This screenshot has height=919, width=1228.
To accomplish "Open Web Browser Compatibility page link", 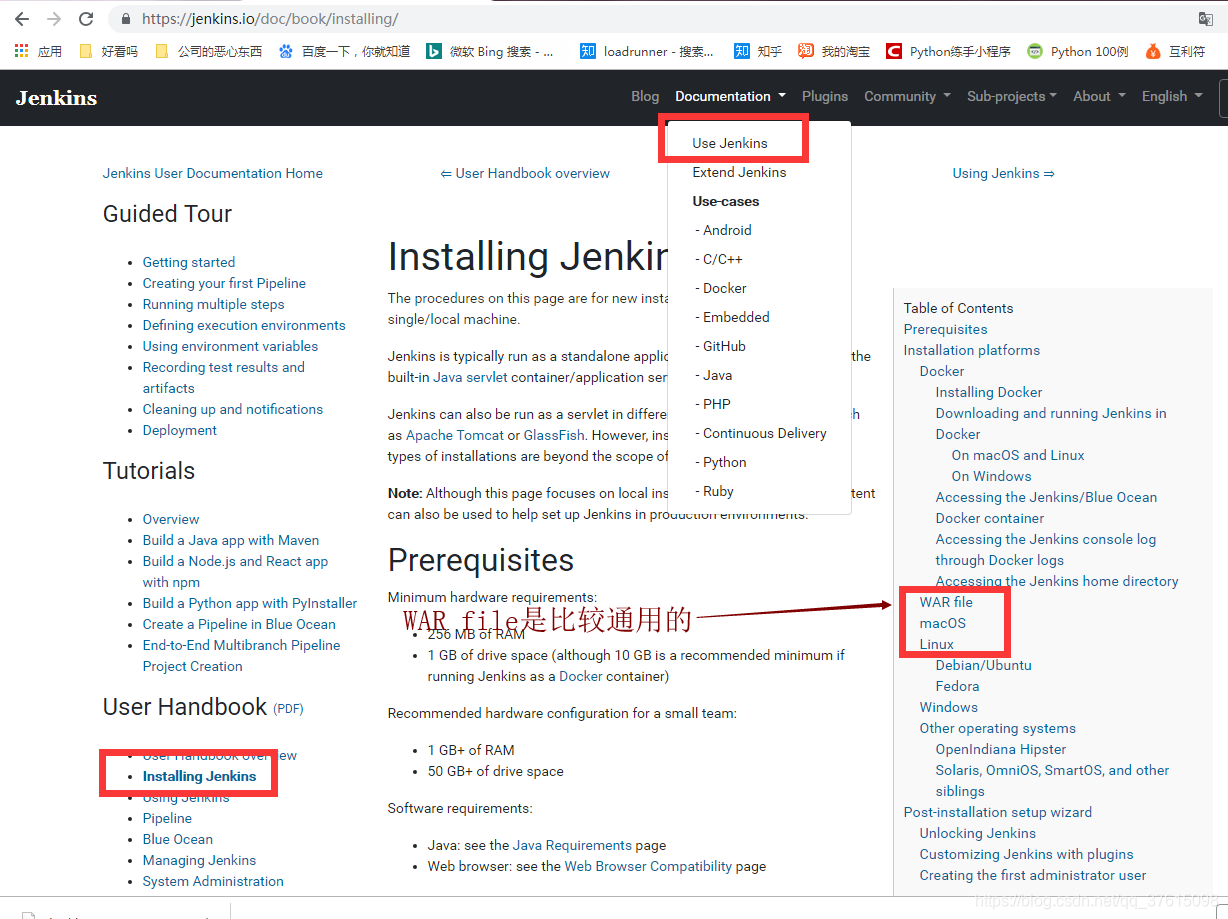I will 648,866.
